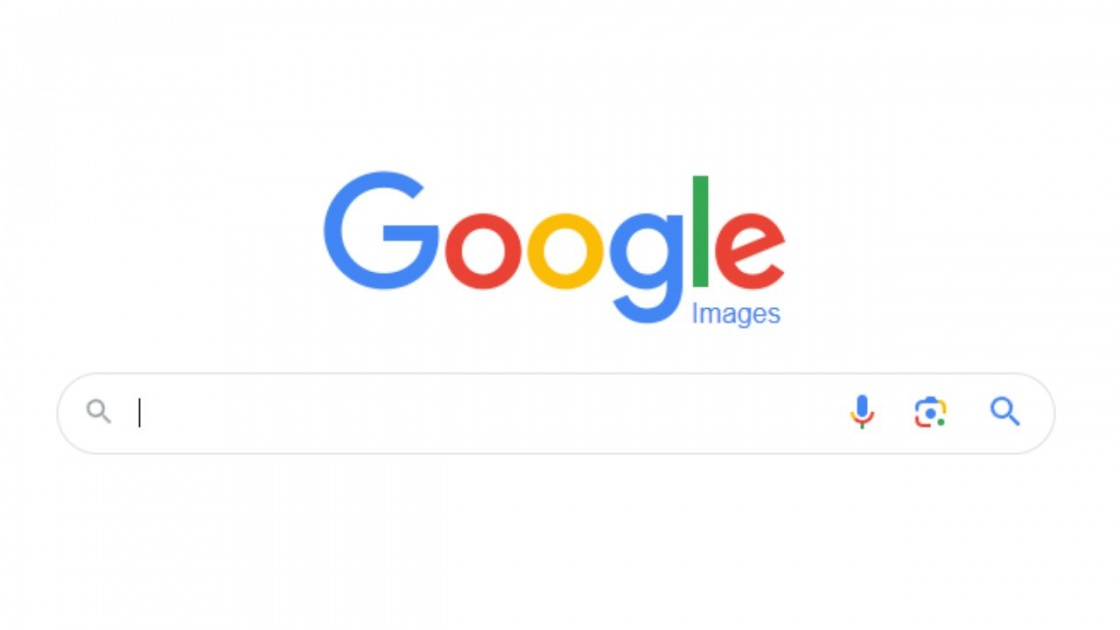Click the gray magnifier icon in search box

coord(99,411)
